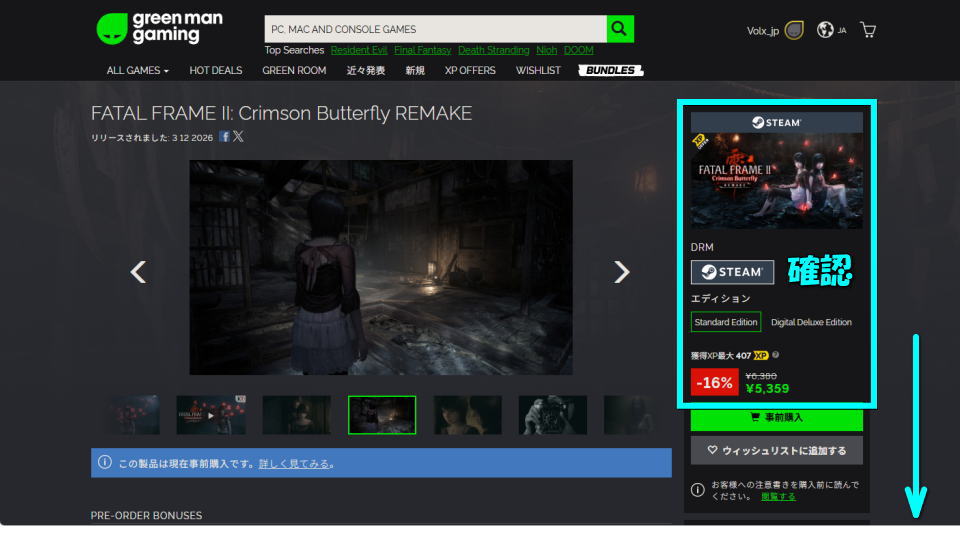The image size is (960, 540).
Task: Open the Volx_jp user avatar icon
Action: 794,30
